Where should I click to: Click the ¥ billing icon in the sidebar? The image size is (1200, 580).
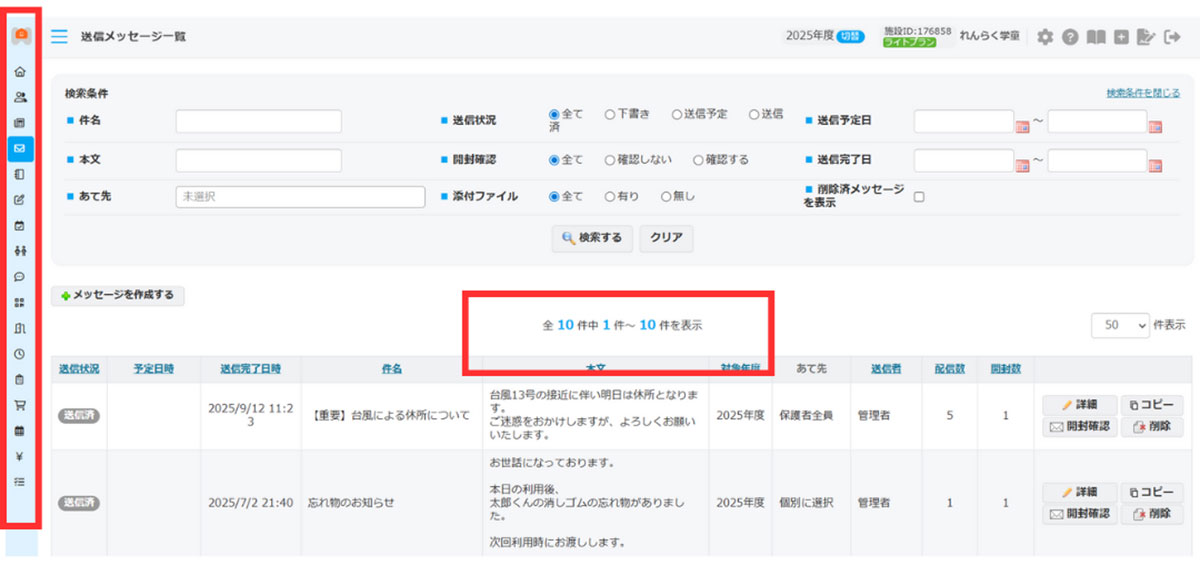[19, 455]
